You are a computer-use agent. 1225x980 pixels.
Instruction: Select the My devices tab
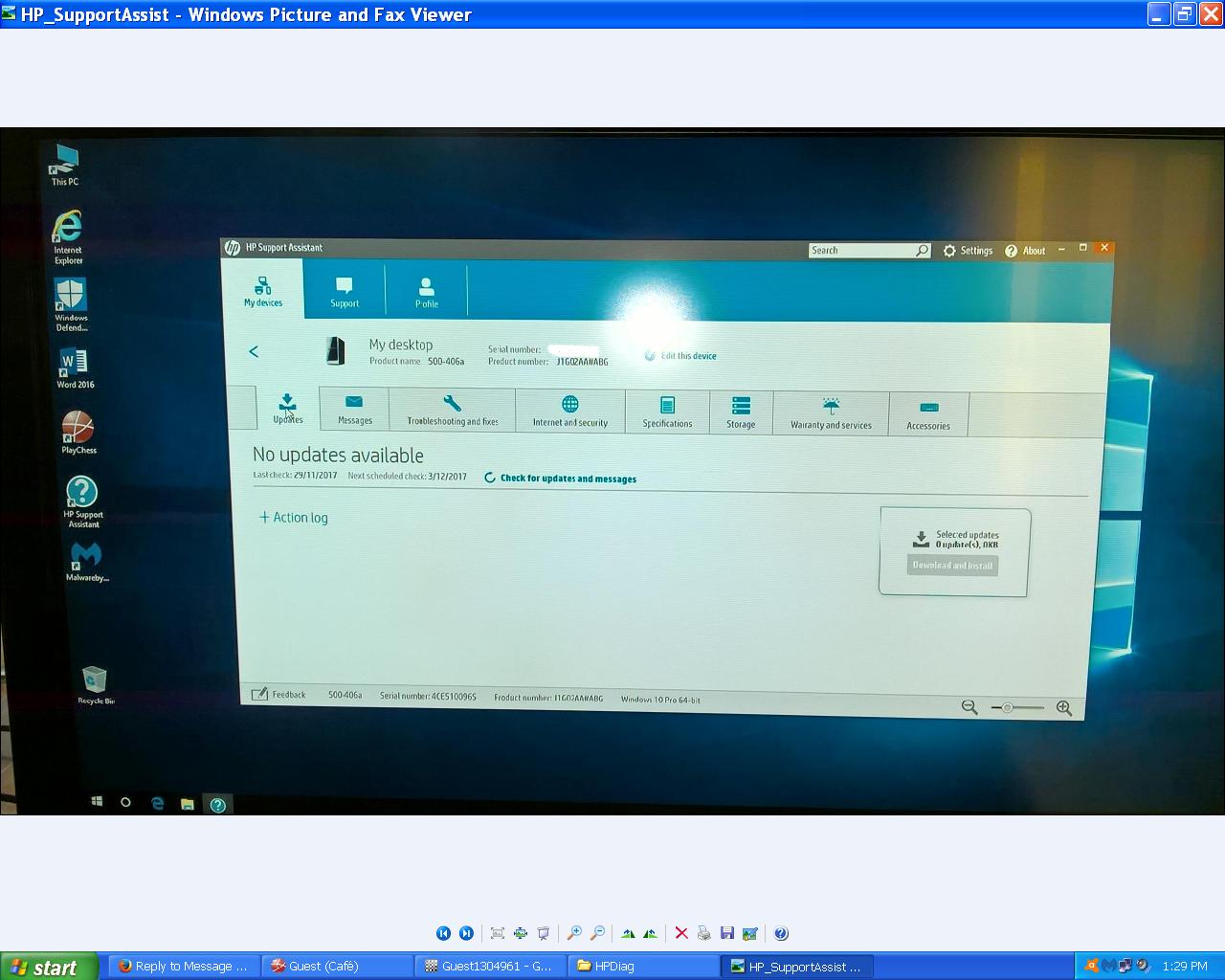click(x=263, y=291)
